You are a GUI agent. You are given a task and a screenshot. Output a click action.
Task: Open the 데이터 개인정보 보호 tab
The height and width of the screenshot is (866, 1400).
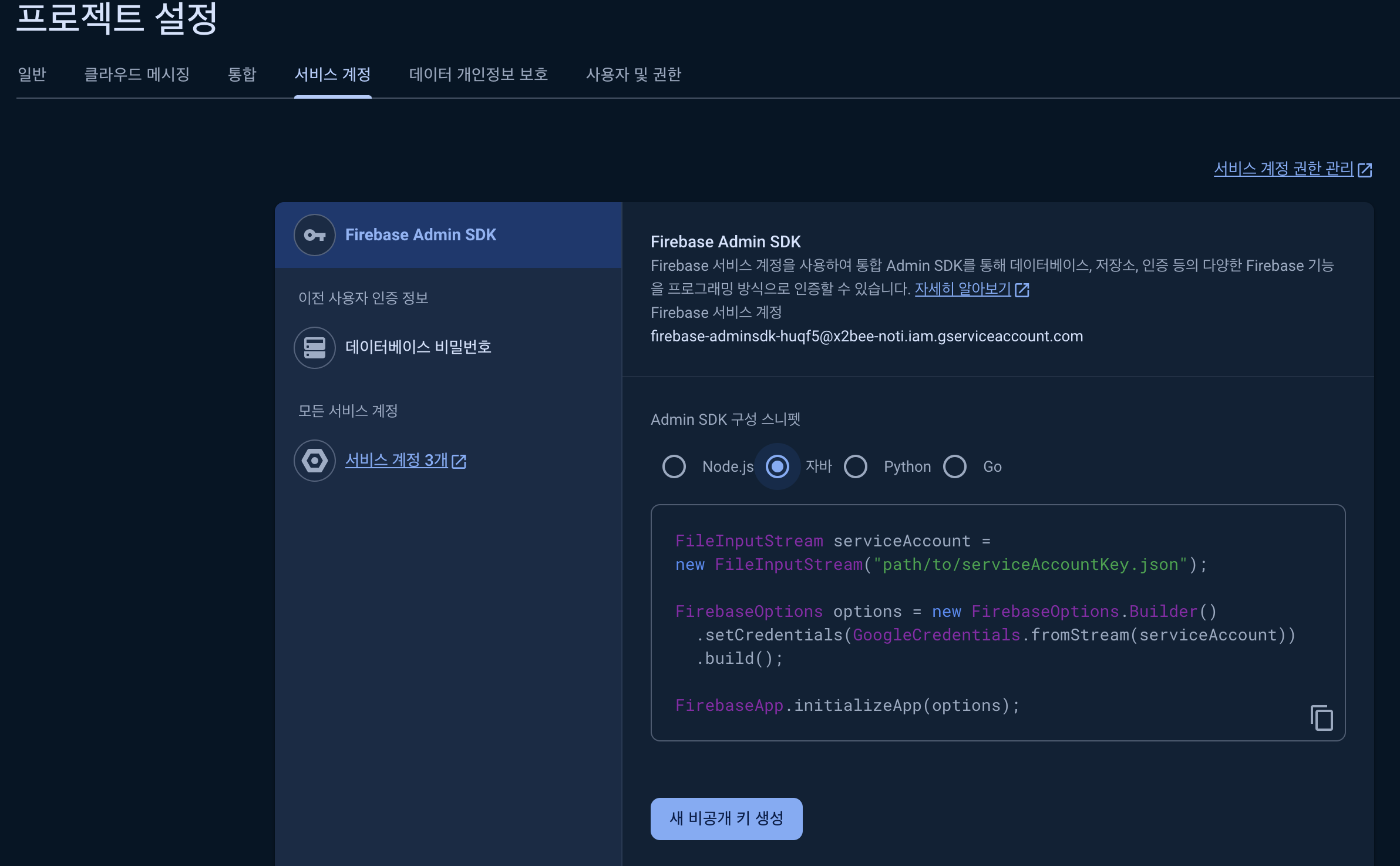point(478,75)
